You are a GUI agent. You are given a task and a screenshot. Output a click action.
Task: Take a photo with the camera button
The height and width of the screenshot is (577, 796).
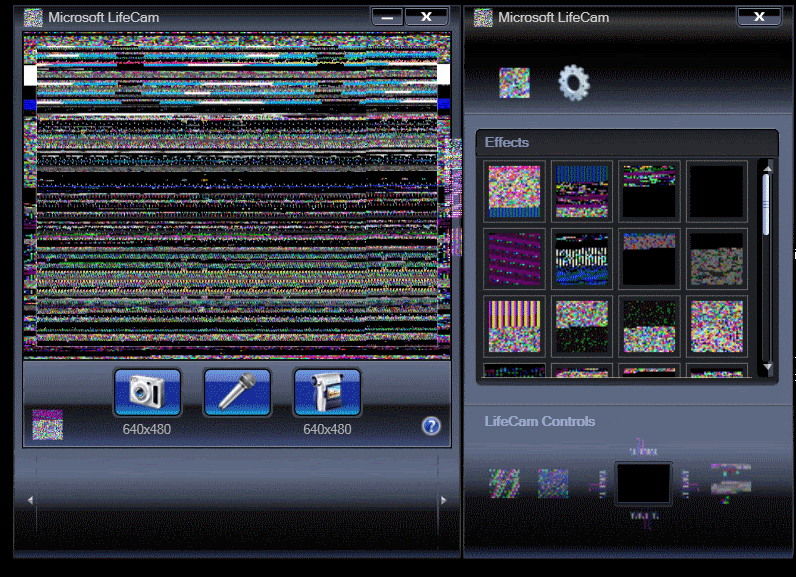tap(147, 392)
